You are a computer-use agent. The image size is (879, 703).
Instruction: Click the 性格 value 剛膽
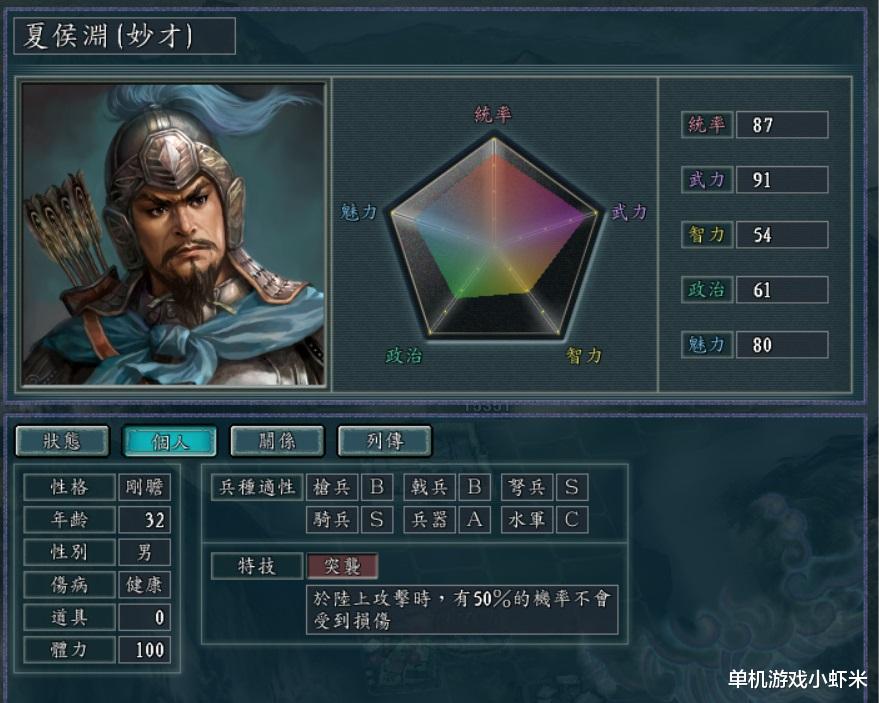145,487
